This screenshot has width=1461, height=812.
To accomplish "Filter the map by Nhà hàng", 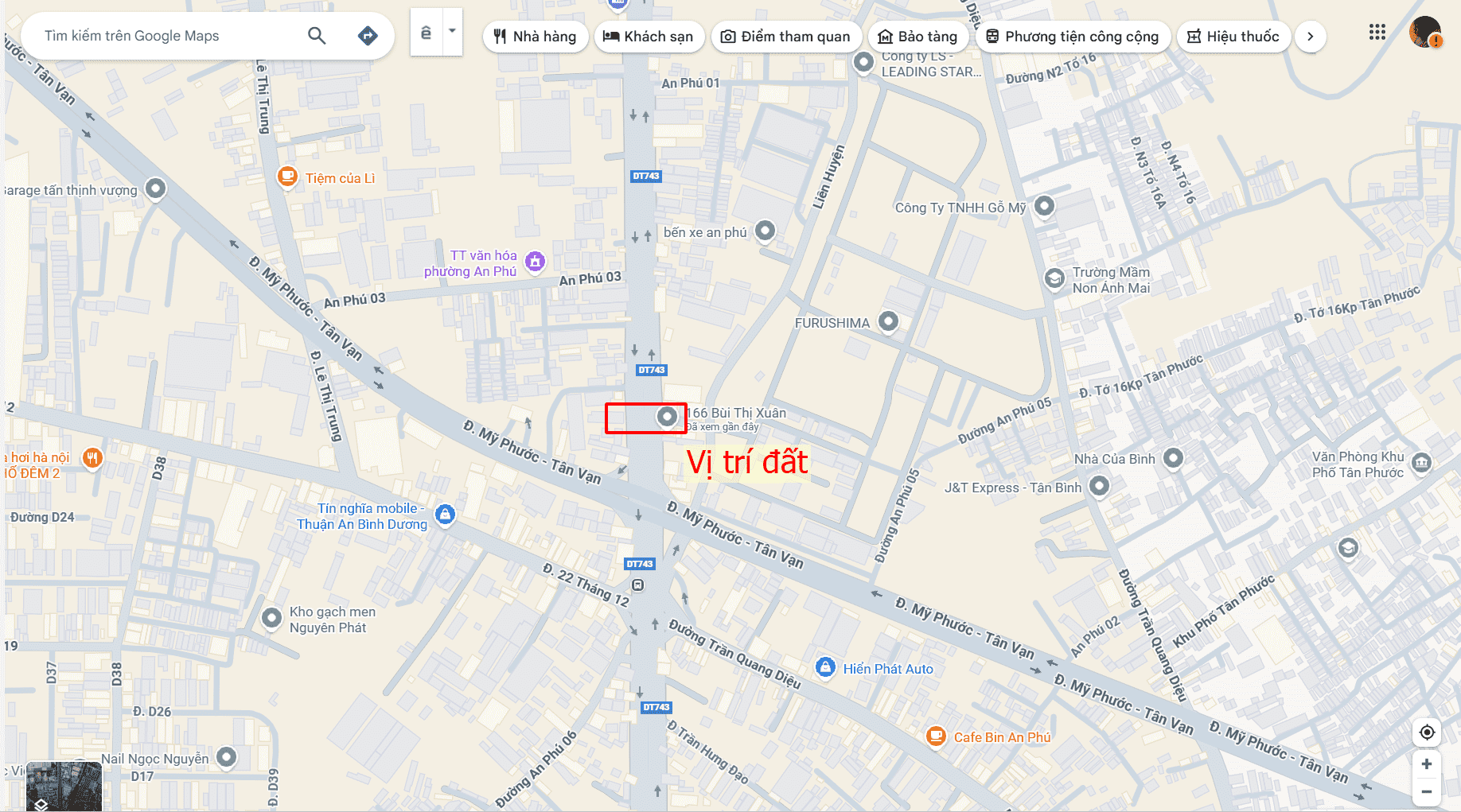I will pos(535,37).
